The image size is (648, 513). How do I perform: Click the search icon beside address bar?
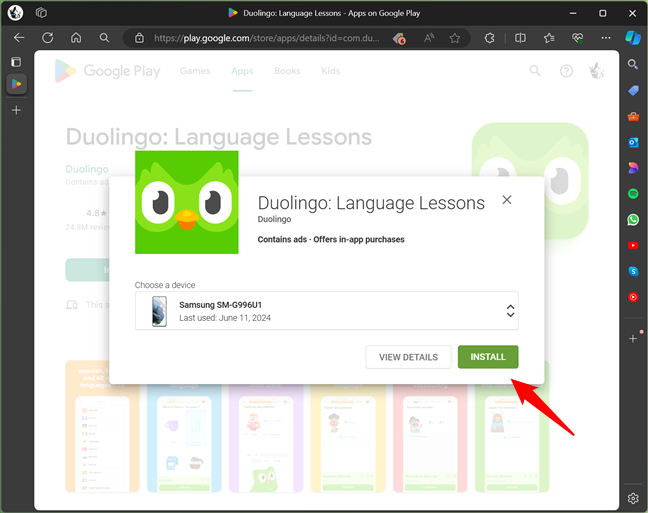coord(105,38)
